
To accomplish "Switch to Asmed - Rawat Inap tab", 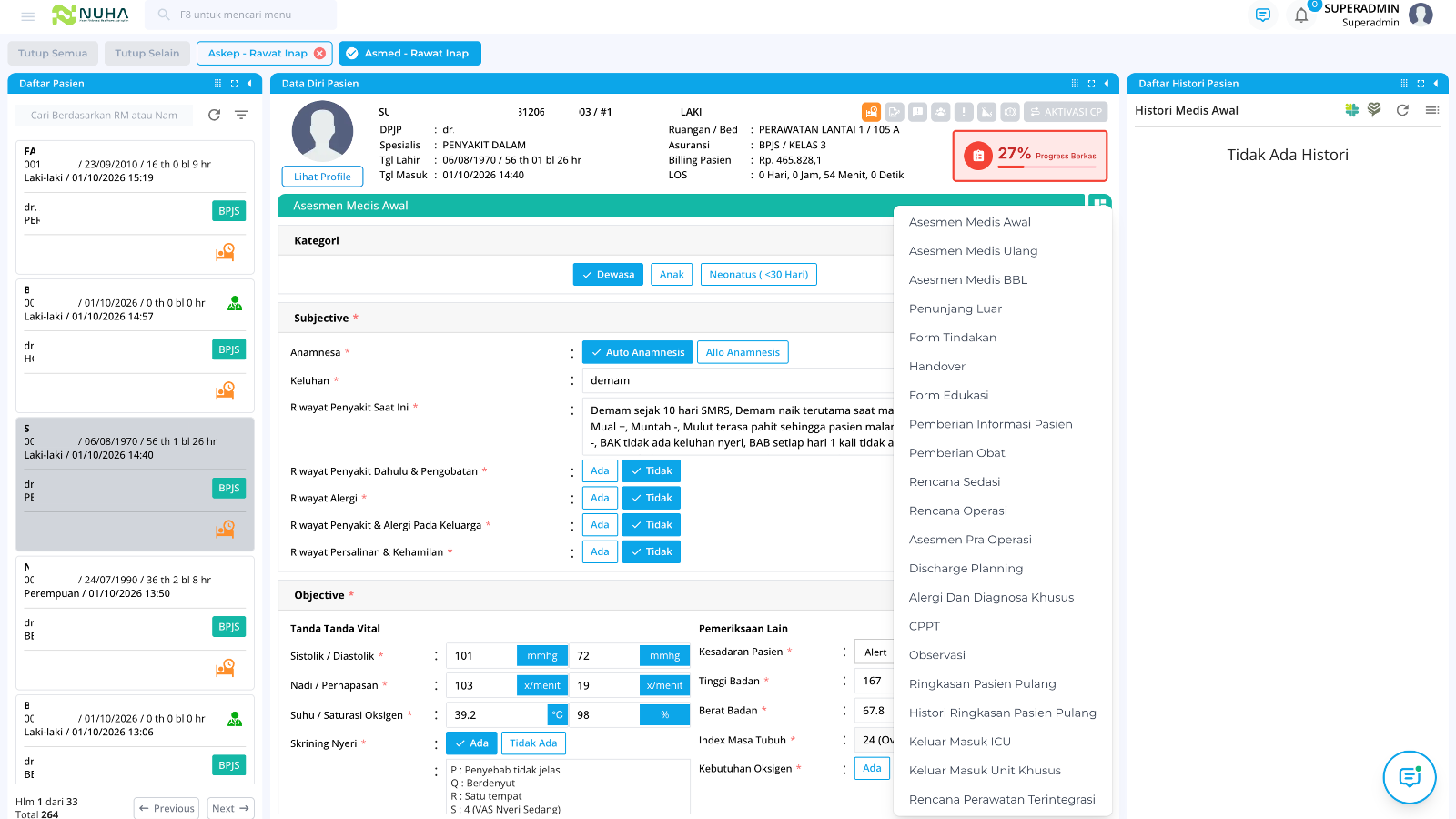I will [x=409, y=54].
